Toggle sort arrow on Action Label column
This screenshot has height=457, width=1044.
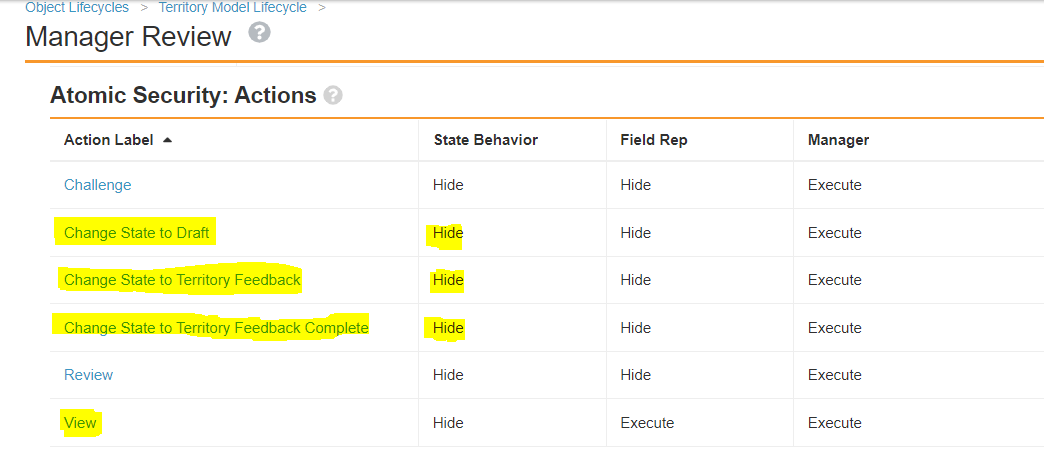pyautogui.click(x=167, y=140)
